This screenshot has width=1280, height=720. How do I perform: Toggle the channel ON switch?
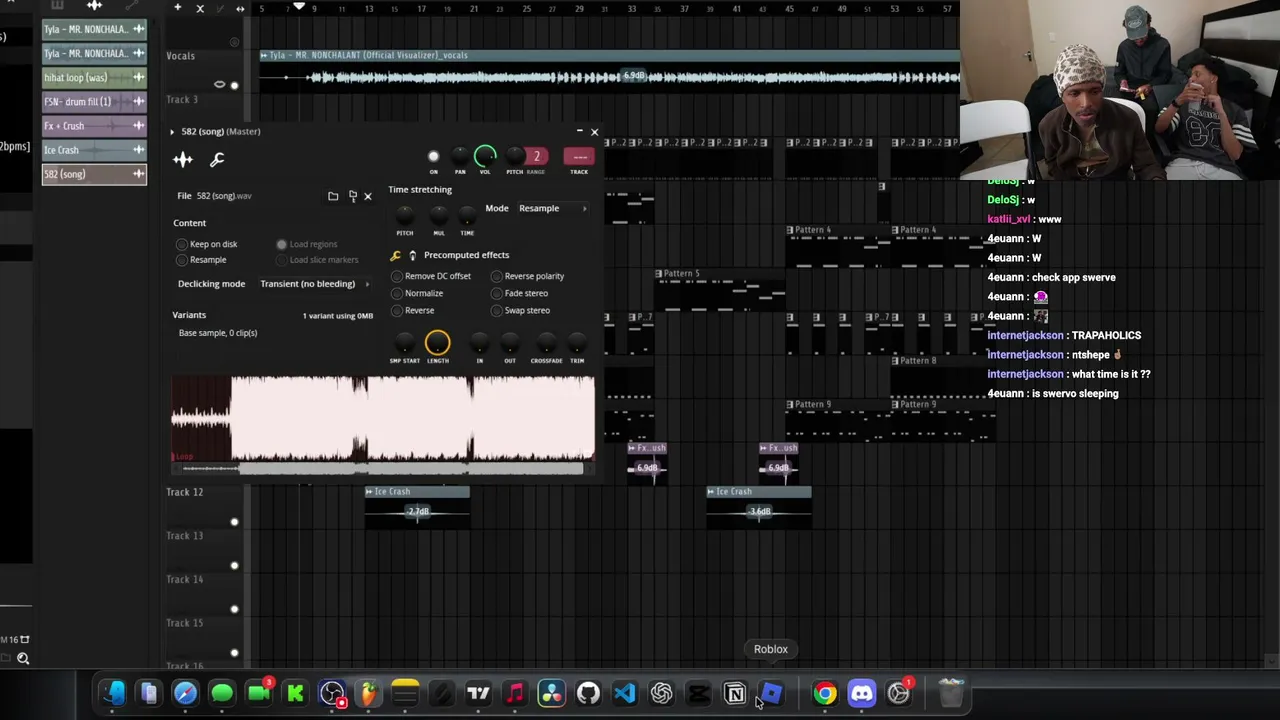(433, 156)
